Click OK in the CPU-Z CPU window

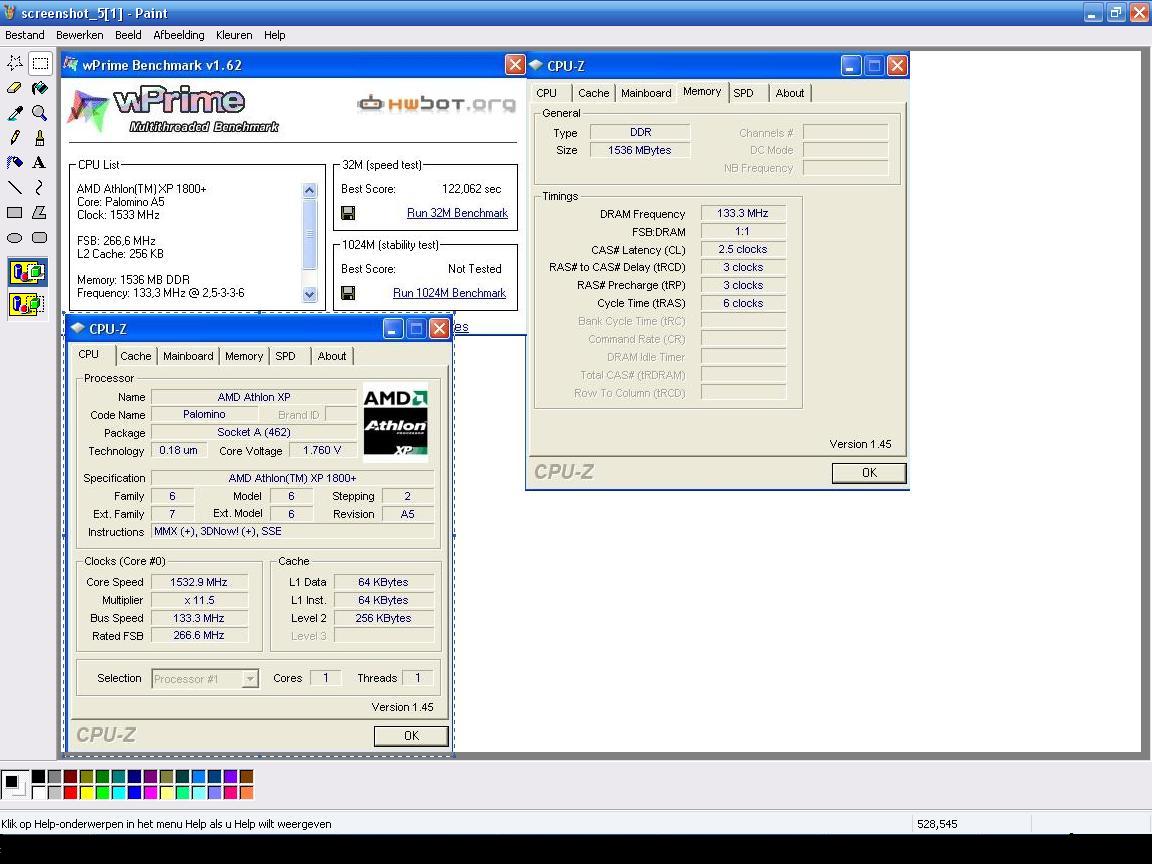pos(411,735)
